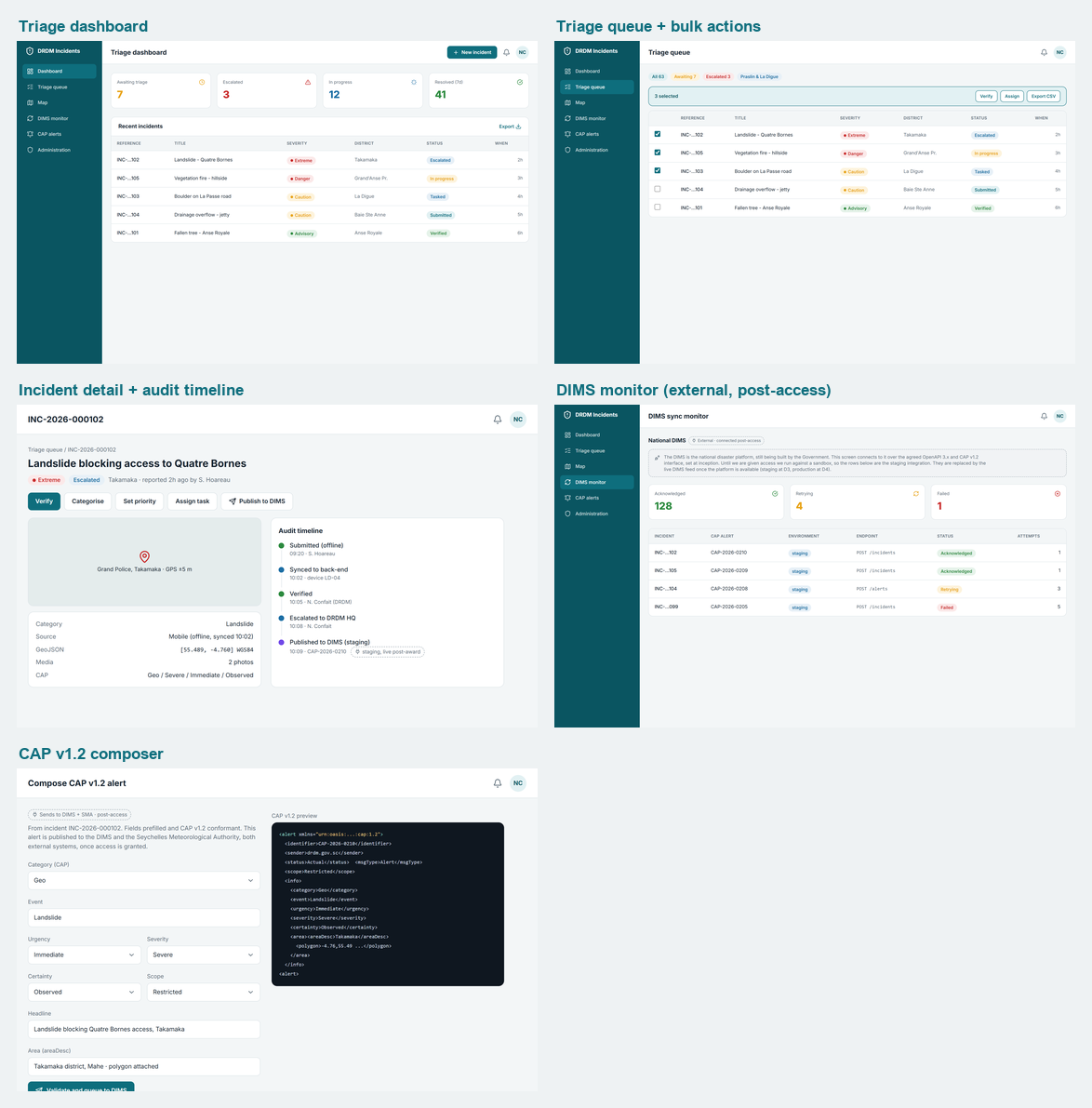This screenshot has height=1108, width=1092.
Task: Click Assign in the bulk actions bar
Action: 1012,96
